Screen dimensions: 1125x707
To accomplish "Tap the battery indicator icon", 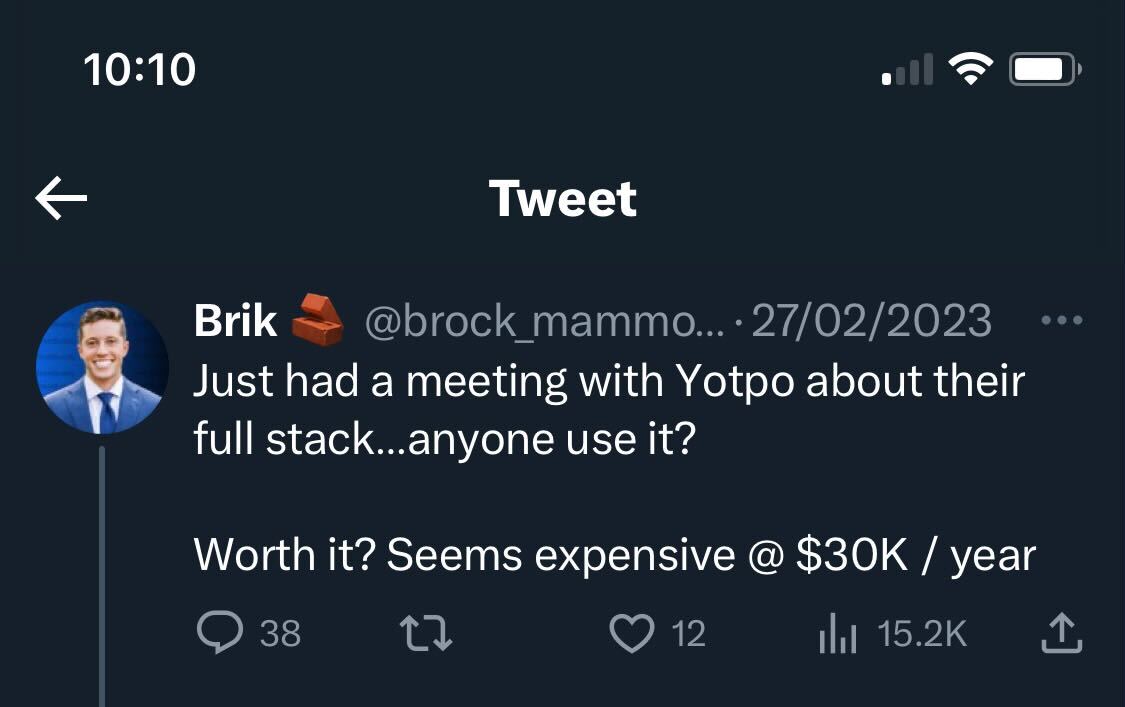I will click(x=1045, y=69).
